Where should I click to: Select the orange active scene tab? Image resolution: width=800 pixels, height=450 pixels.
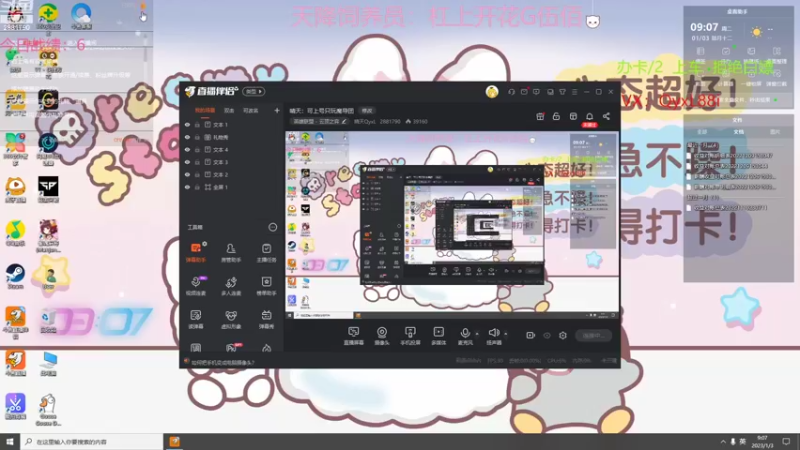point(205,110)
